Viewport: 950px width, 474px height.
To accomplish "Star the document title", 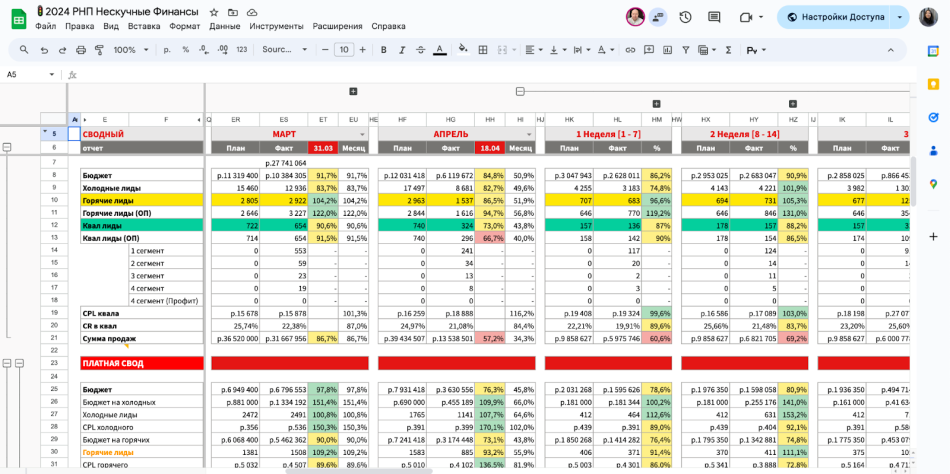I will [214, 11].
